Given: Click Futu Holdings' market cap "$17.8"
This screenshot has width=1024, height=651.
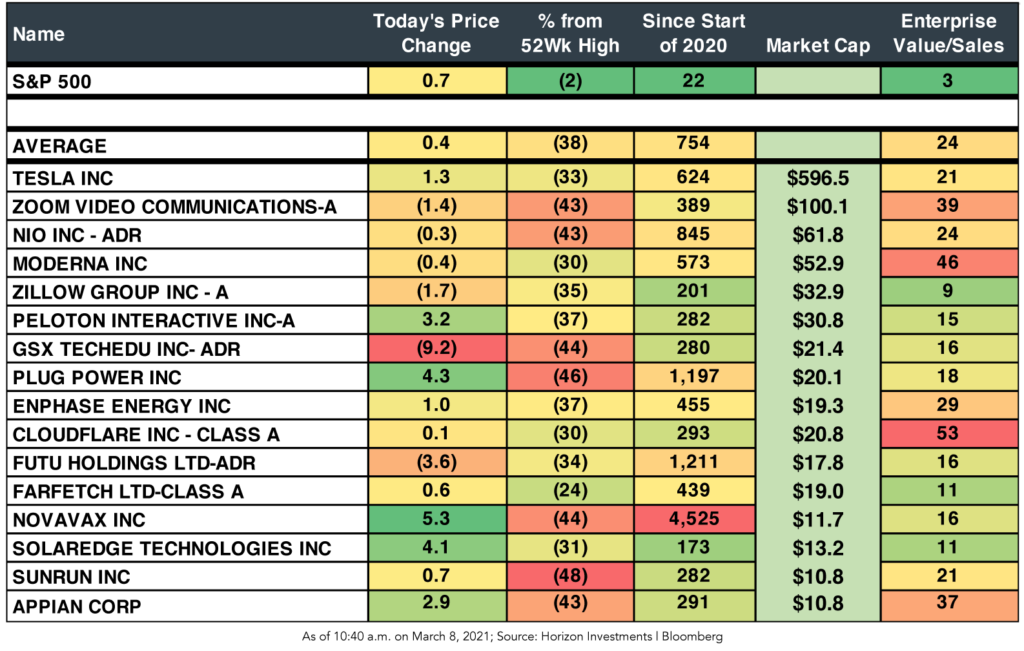Looking at the screenshot, I should (x=818, y=463).
